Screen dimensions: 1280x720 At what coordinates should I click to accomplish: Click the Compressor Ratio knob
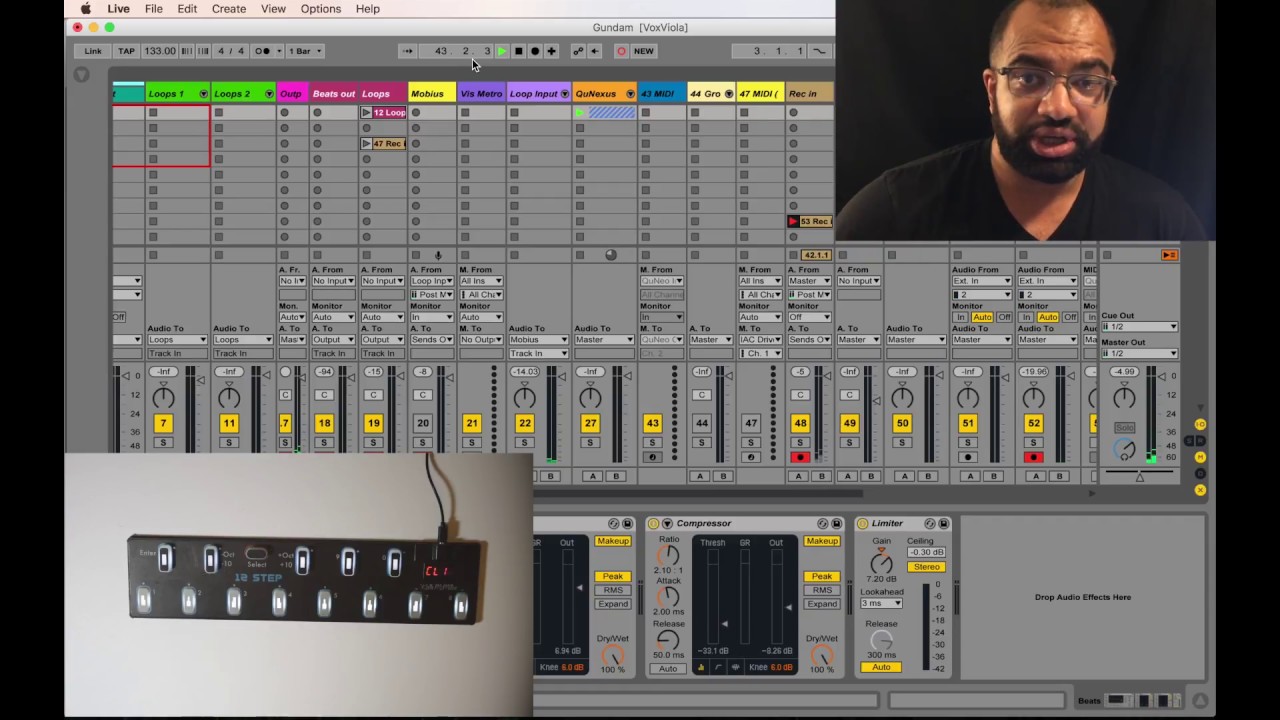pos(668,556)
